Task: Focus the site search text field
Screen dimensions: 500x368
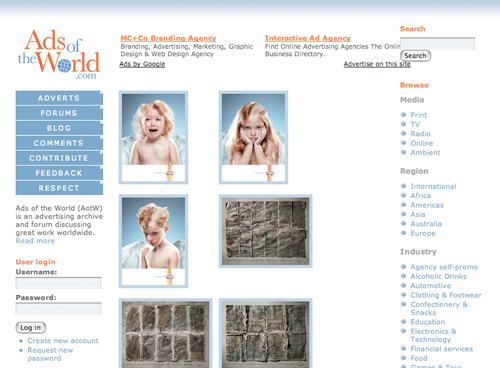Action: tap(437, 44)
